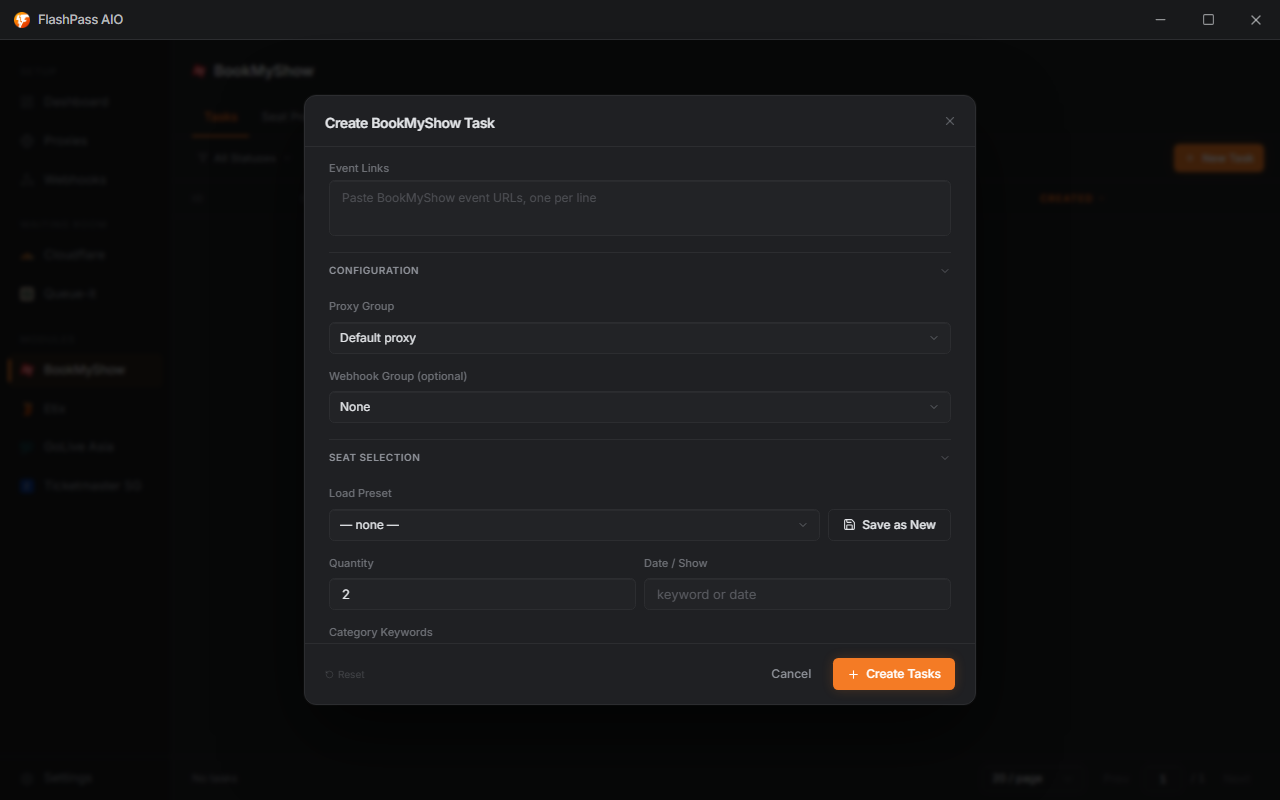
Task: Focus the Date / Show keyword field
Action: click(797, 594)
